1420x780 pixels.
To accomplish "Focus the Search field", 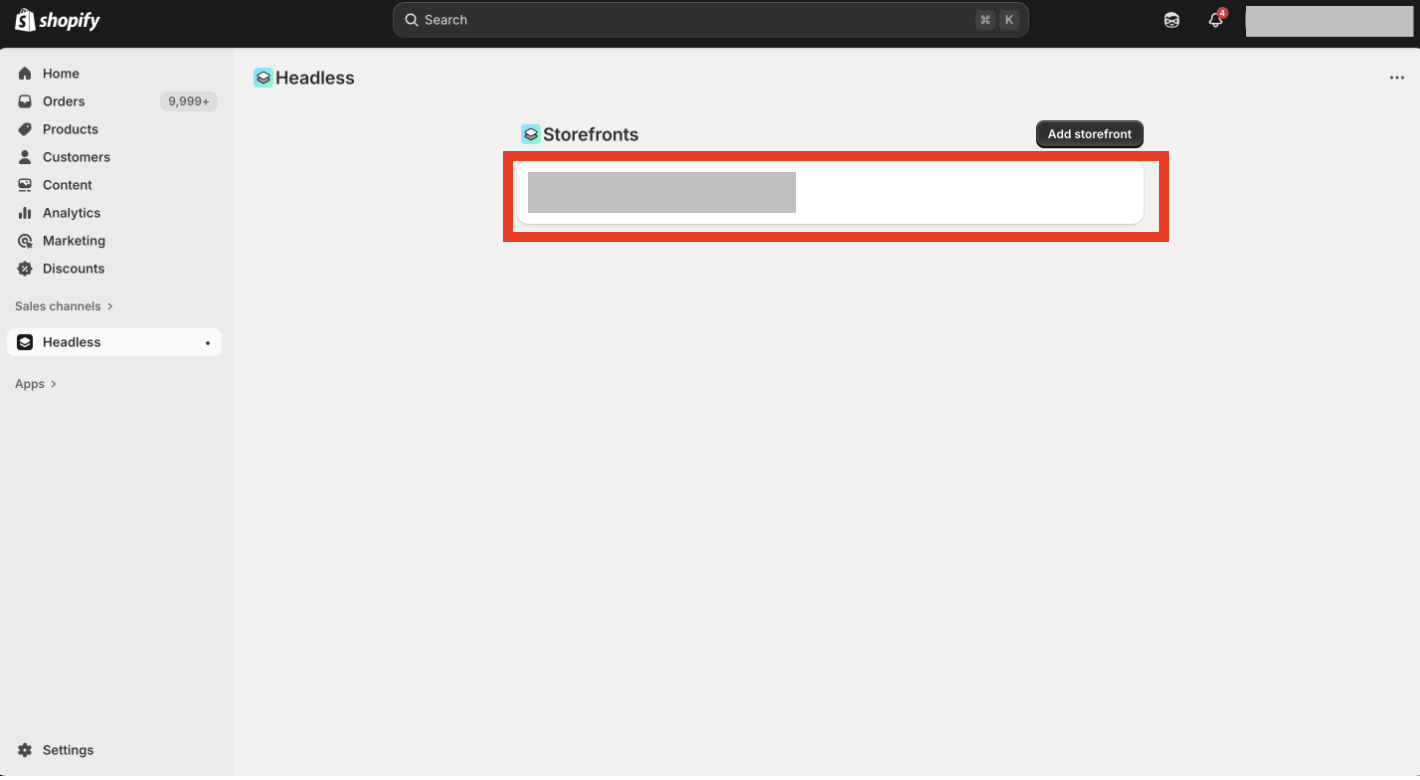I will [x=711, y=20].
